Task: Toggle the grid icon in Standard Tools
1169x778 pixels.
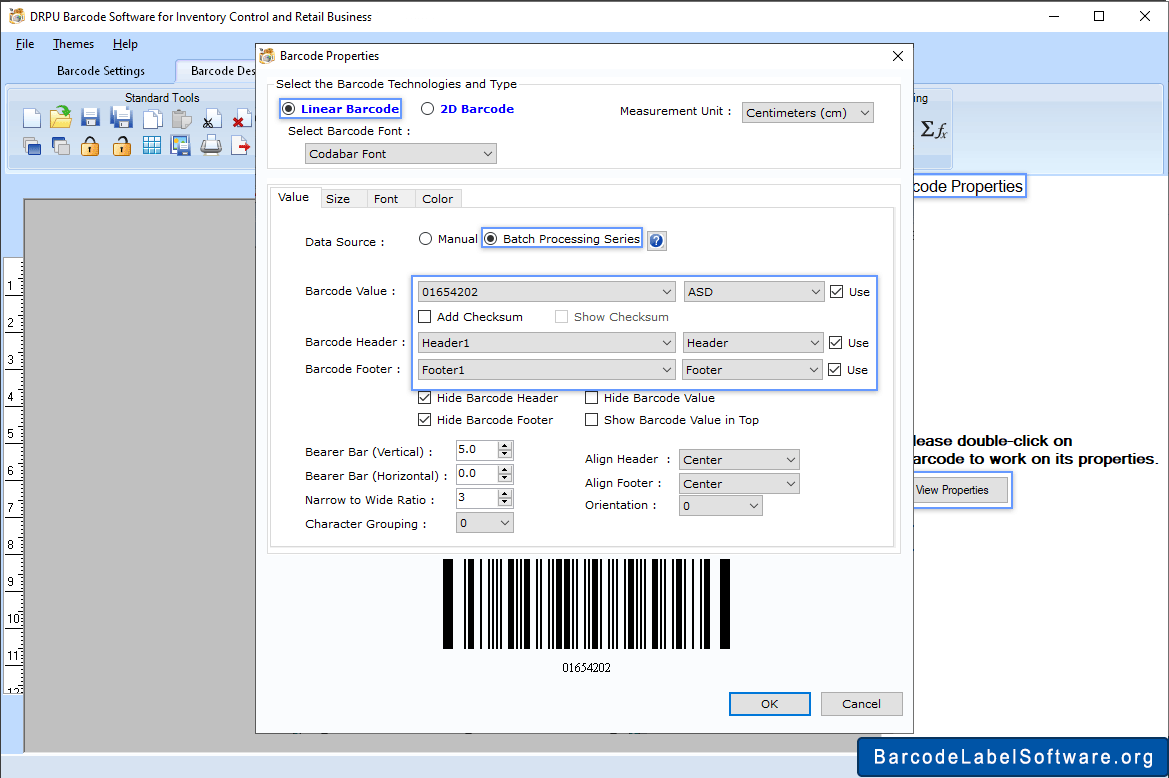Action: click(151, 145)
